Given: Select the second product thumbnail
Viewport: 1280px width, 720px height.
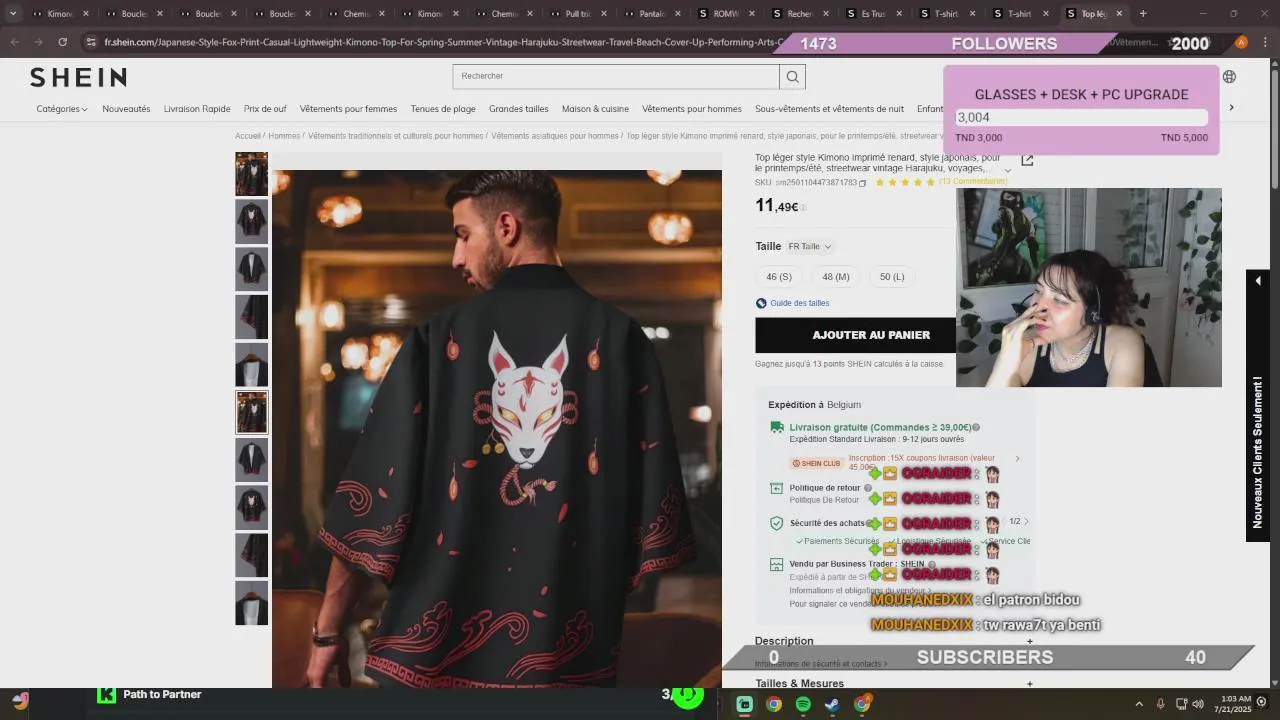Looking at the screenshot, I should [251, 222].
